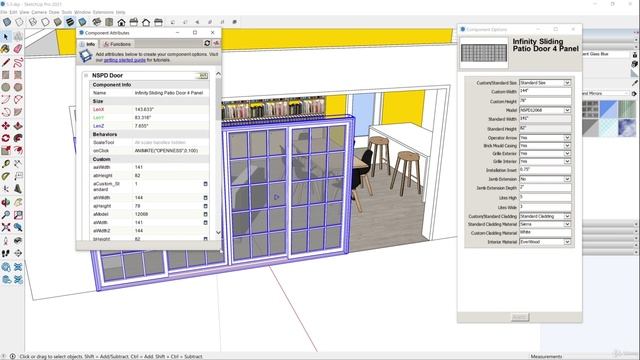
Task: Pick the green striped glass swatch
Action: coord(627,109)
